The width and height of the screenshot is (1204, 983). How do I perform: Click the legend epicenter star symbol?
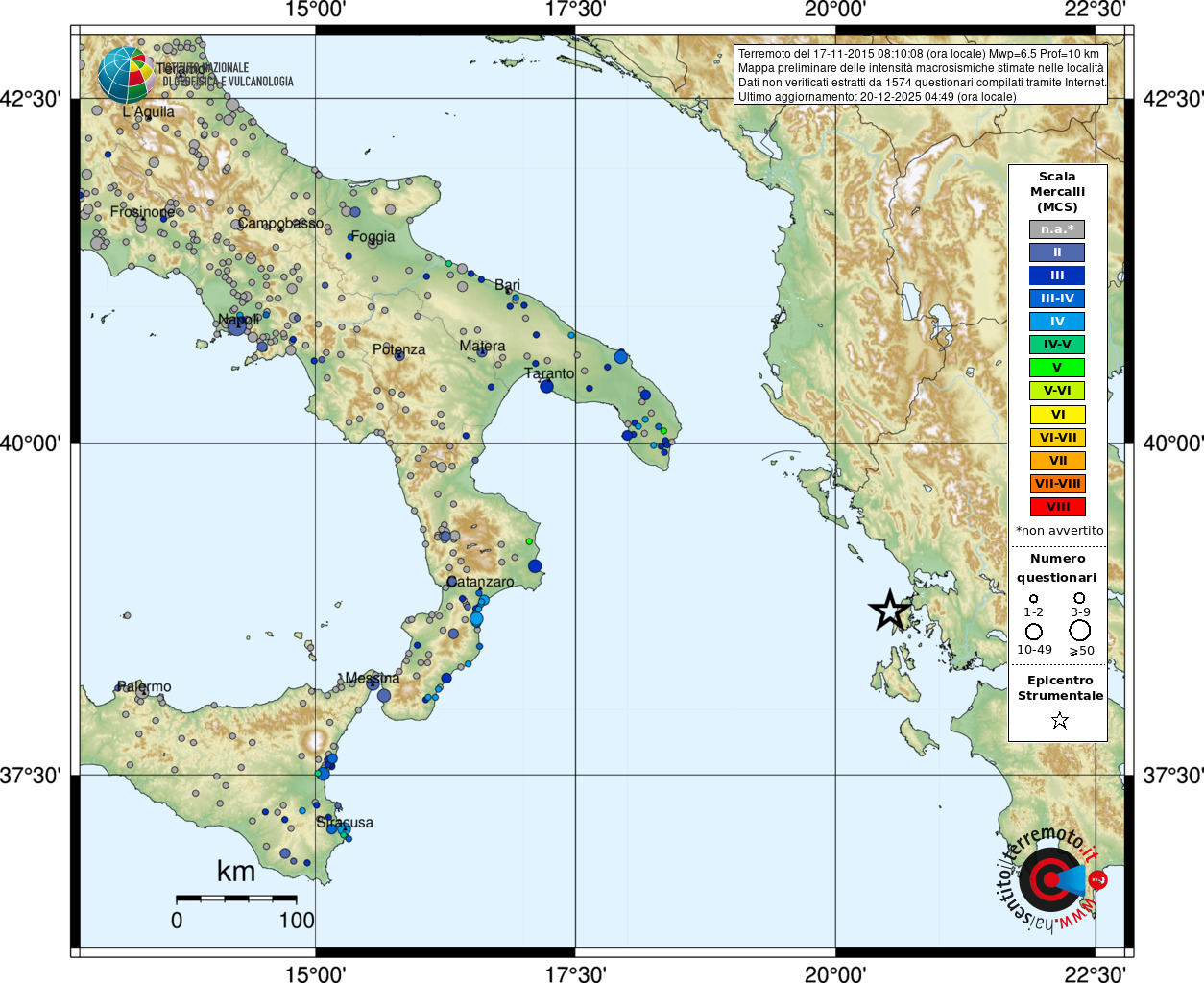tap(1060, 720)
